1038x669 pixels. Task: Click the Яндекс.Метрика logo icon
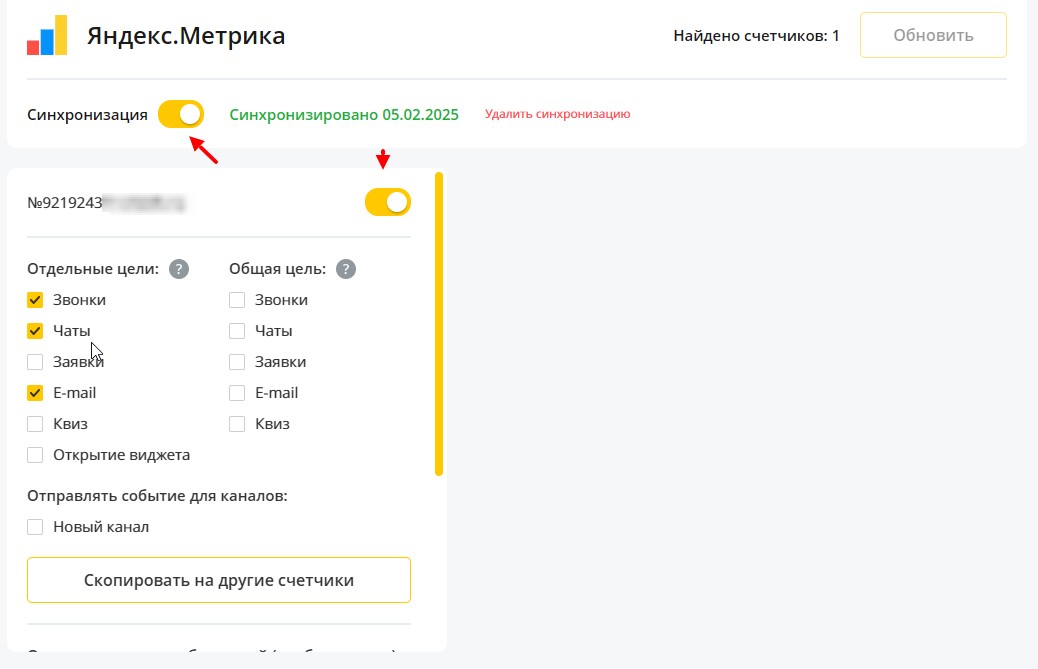(47, 35)
